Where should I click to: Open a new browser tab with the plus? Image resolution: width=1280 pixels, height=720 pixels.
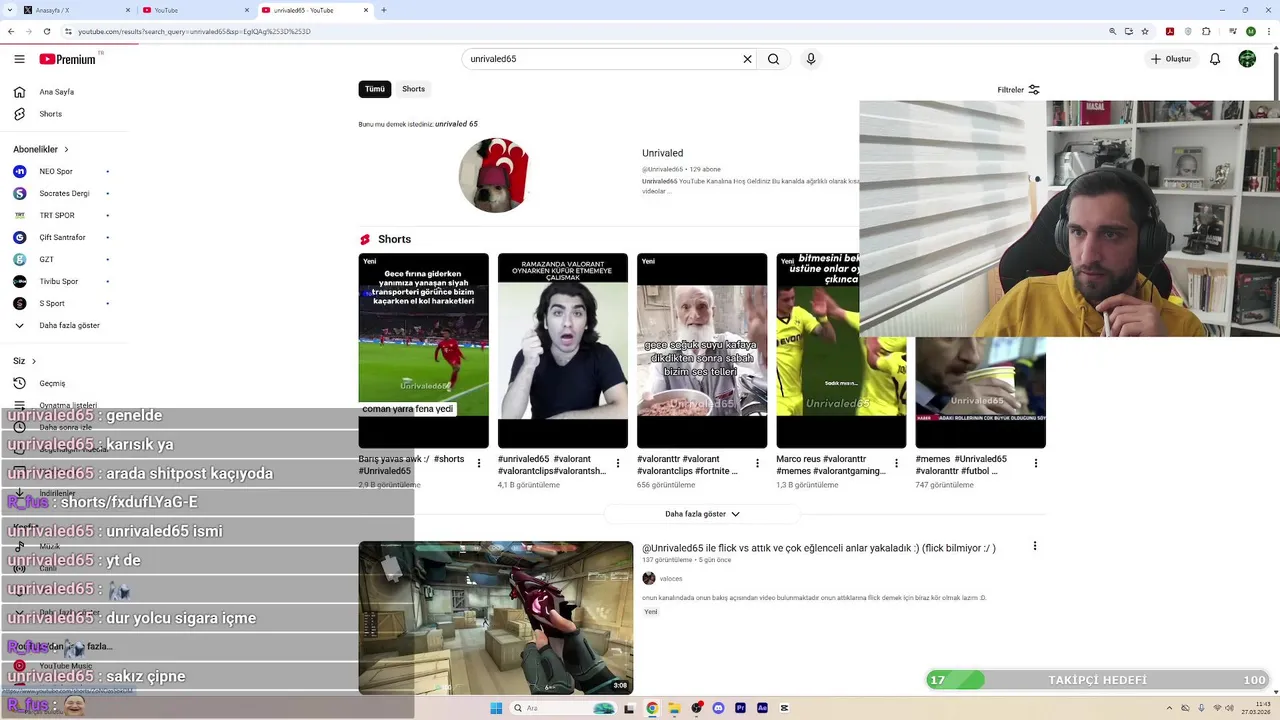point(384,10)
